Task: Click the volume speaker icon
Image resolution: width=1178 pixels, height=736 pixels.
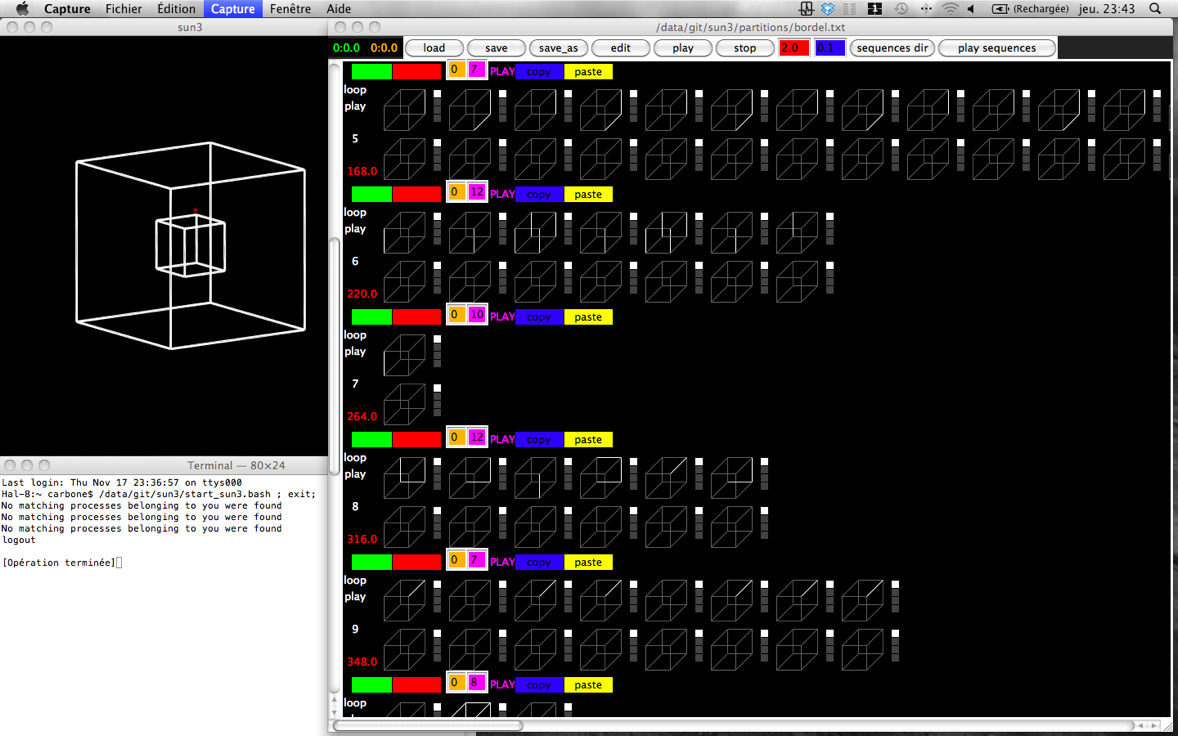Action: click(x=971, y=9)
